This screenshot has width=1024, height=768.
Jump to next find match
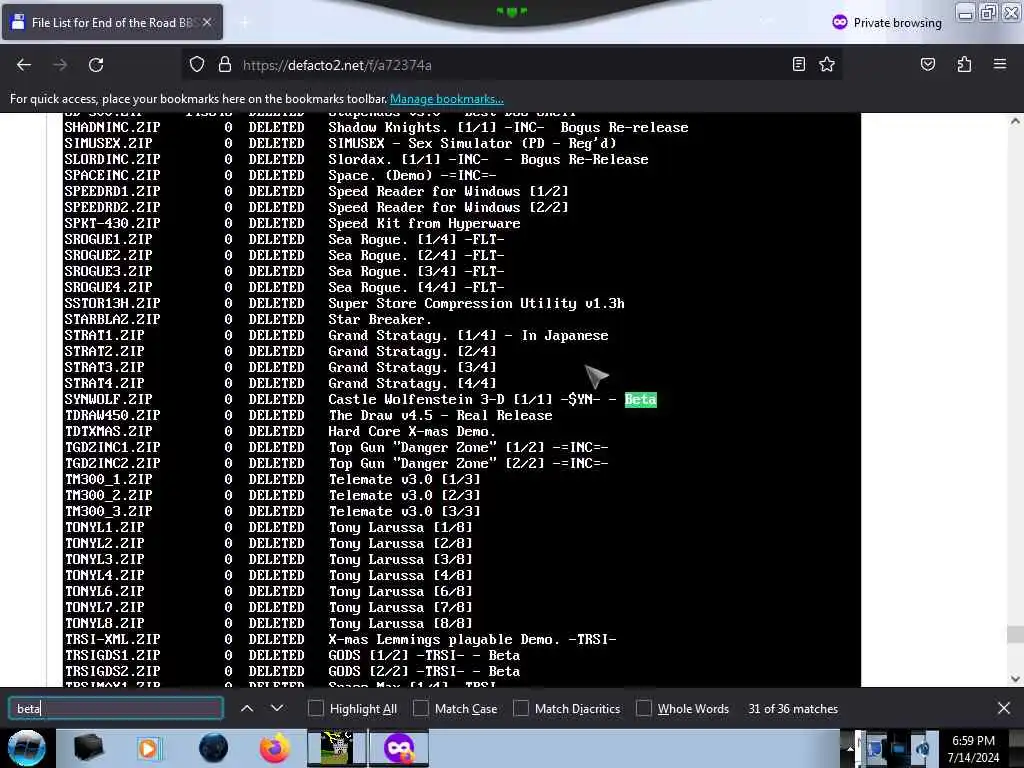tap(277, 708)
